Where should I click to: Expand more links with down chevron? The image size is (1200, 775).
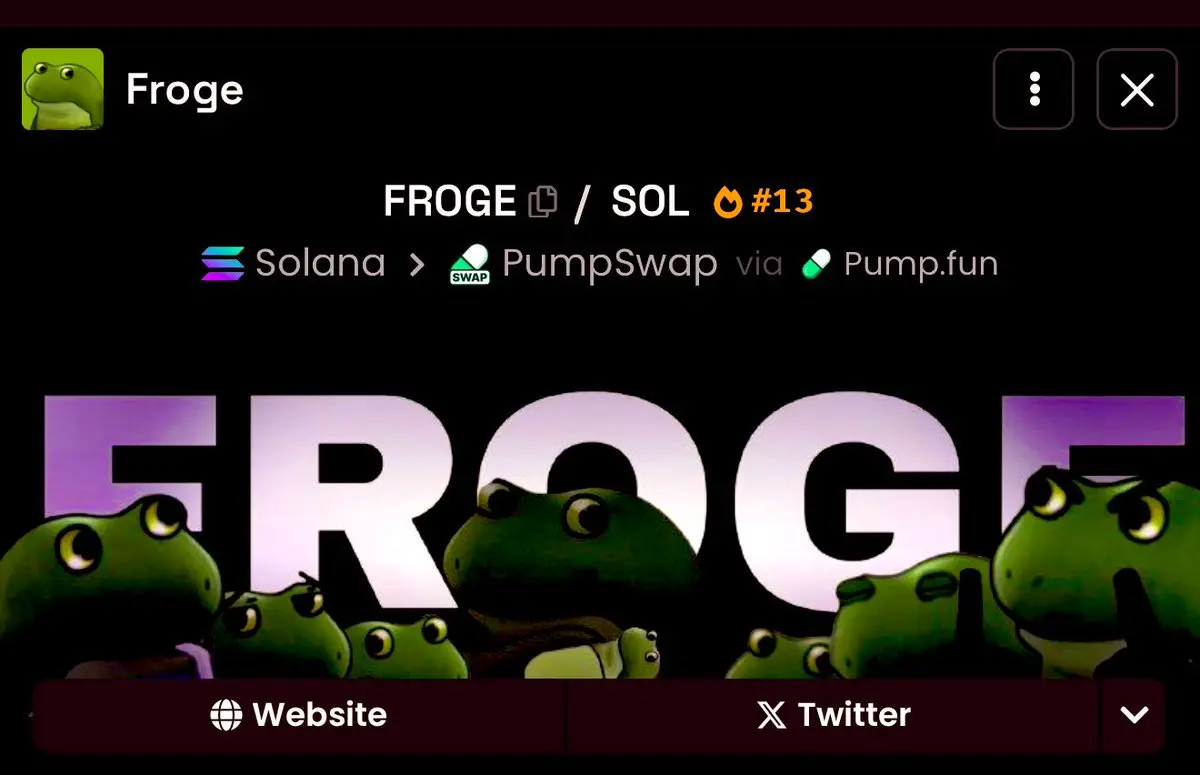point(1134,715)
